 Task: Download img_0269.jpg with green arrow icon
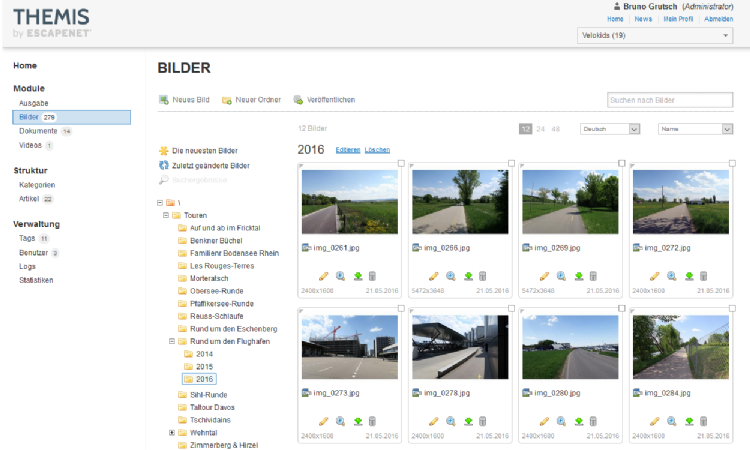click(x=578, y=276)
